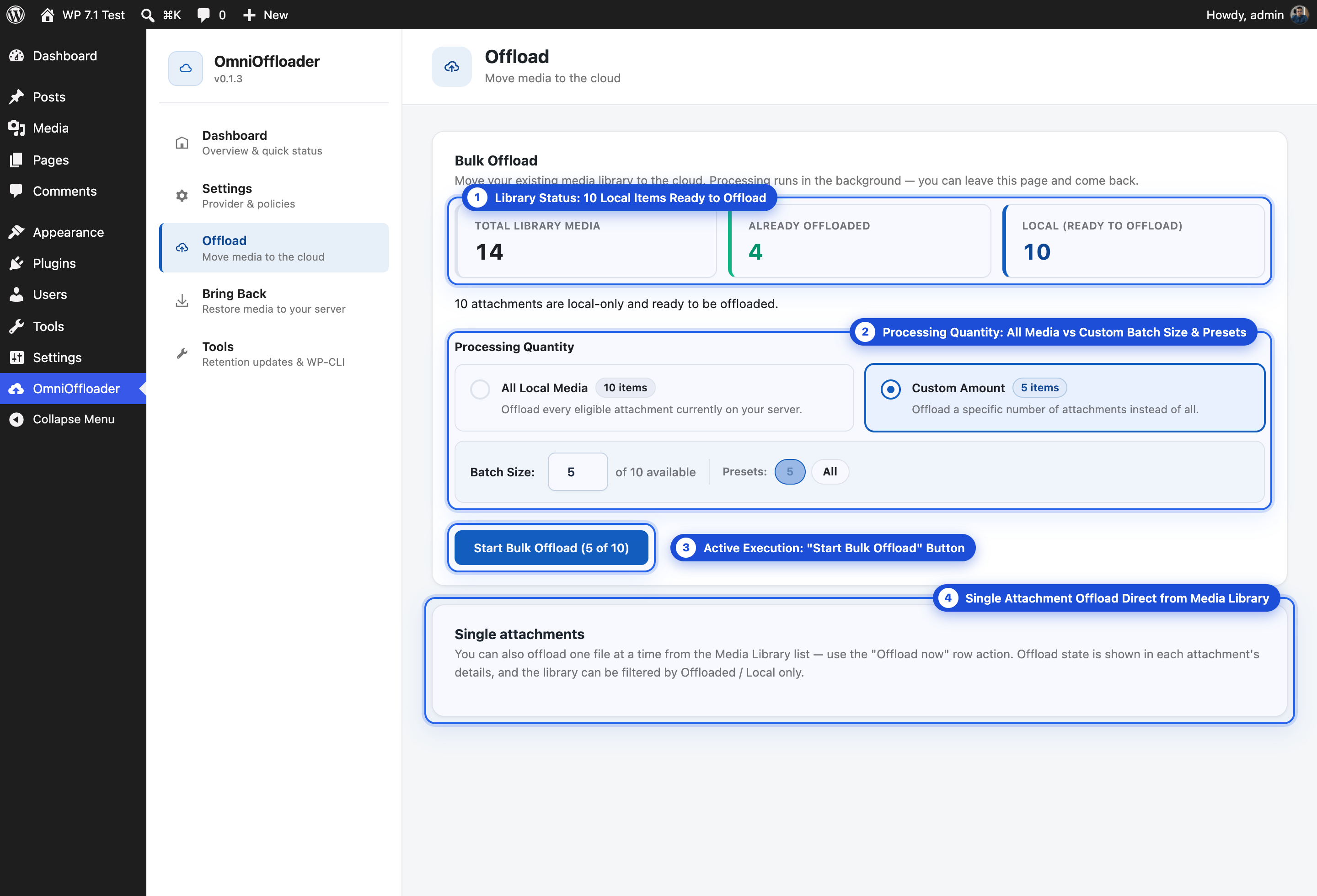This screenshot has height=896, width=1317.
Task: Click the ⌘K search shortcut label
Action: click(x=171, y=15)
